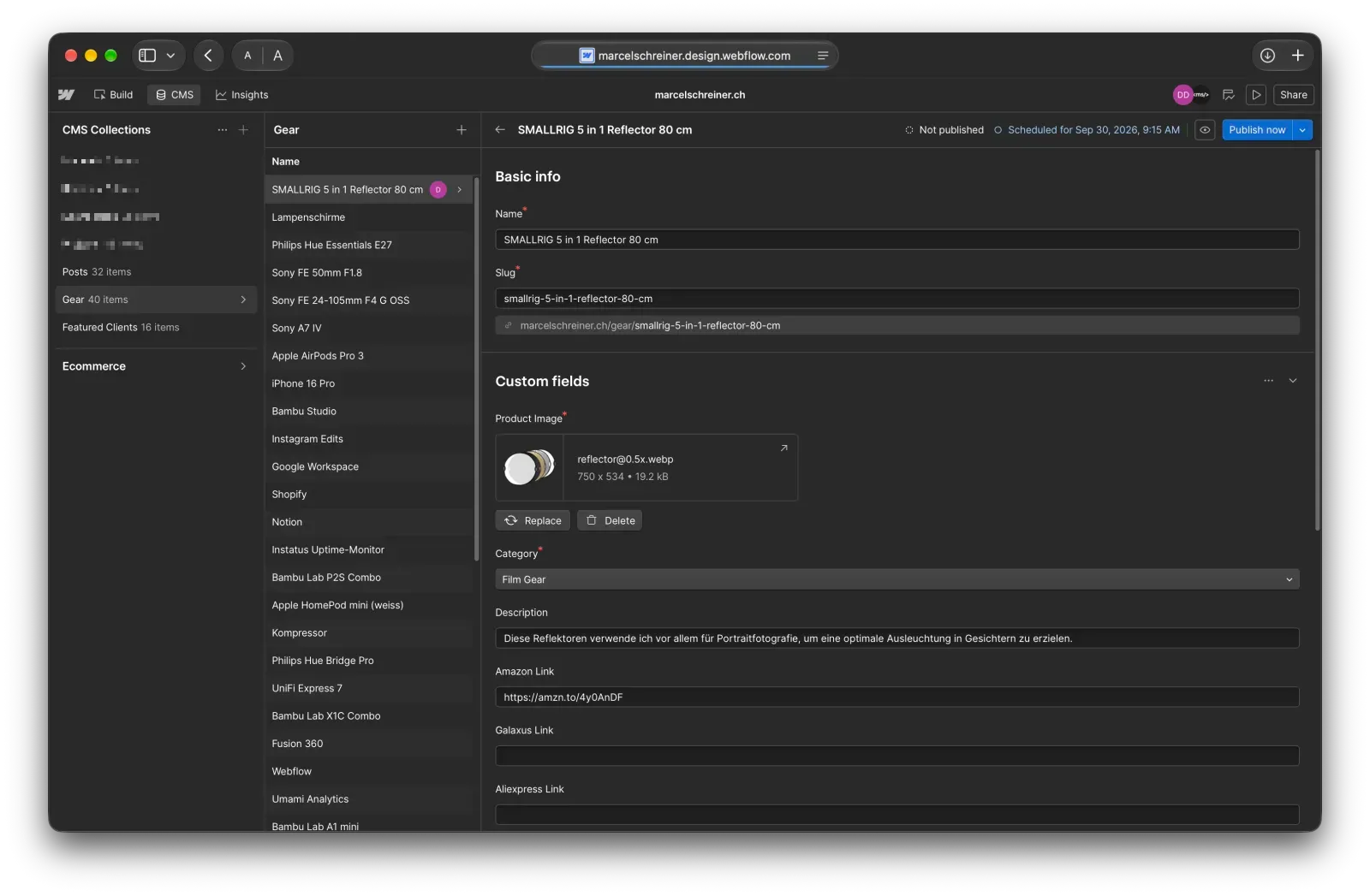Switch to the CMS tab
Screen dimensions: 1370x896
[x=175, y=95]
